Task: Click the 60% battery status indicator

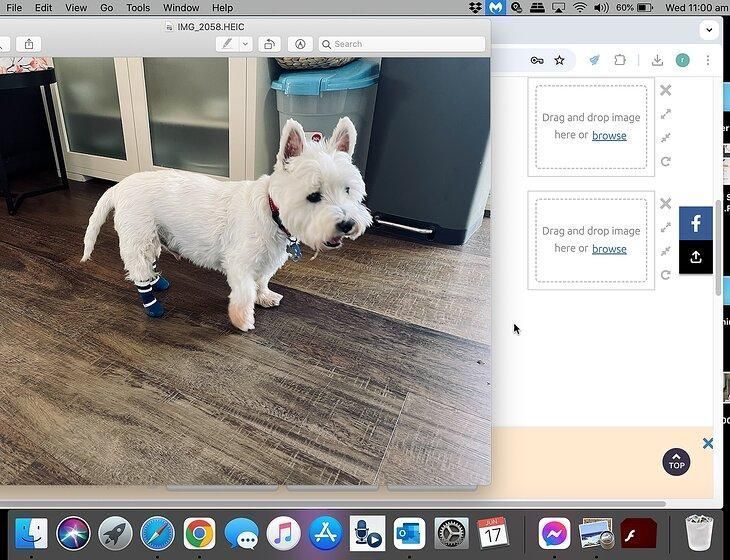Action: tap(634, 7)
